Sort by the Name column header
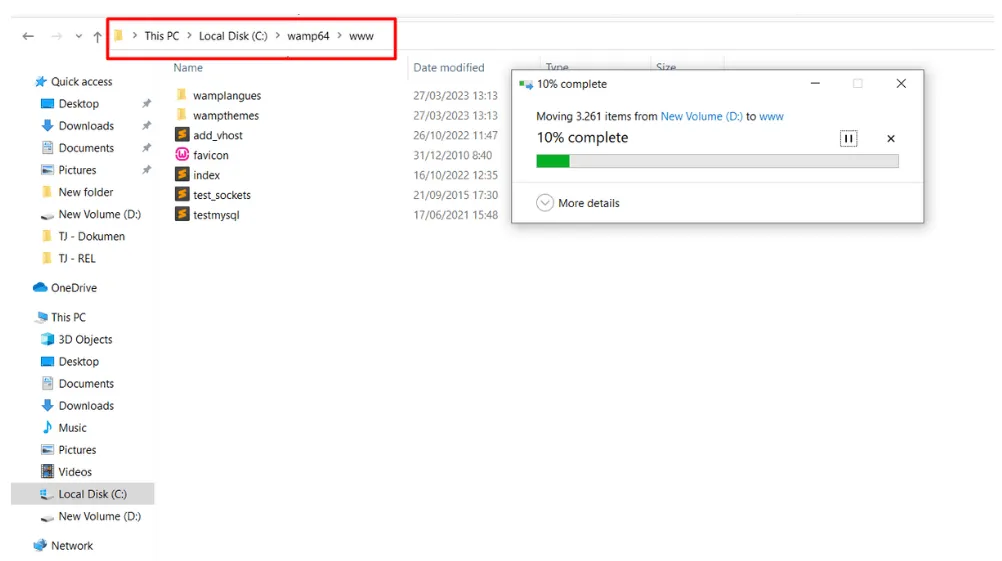This screenshot has height=561, width=1002. (188, 67)
